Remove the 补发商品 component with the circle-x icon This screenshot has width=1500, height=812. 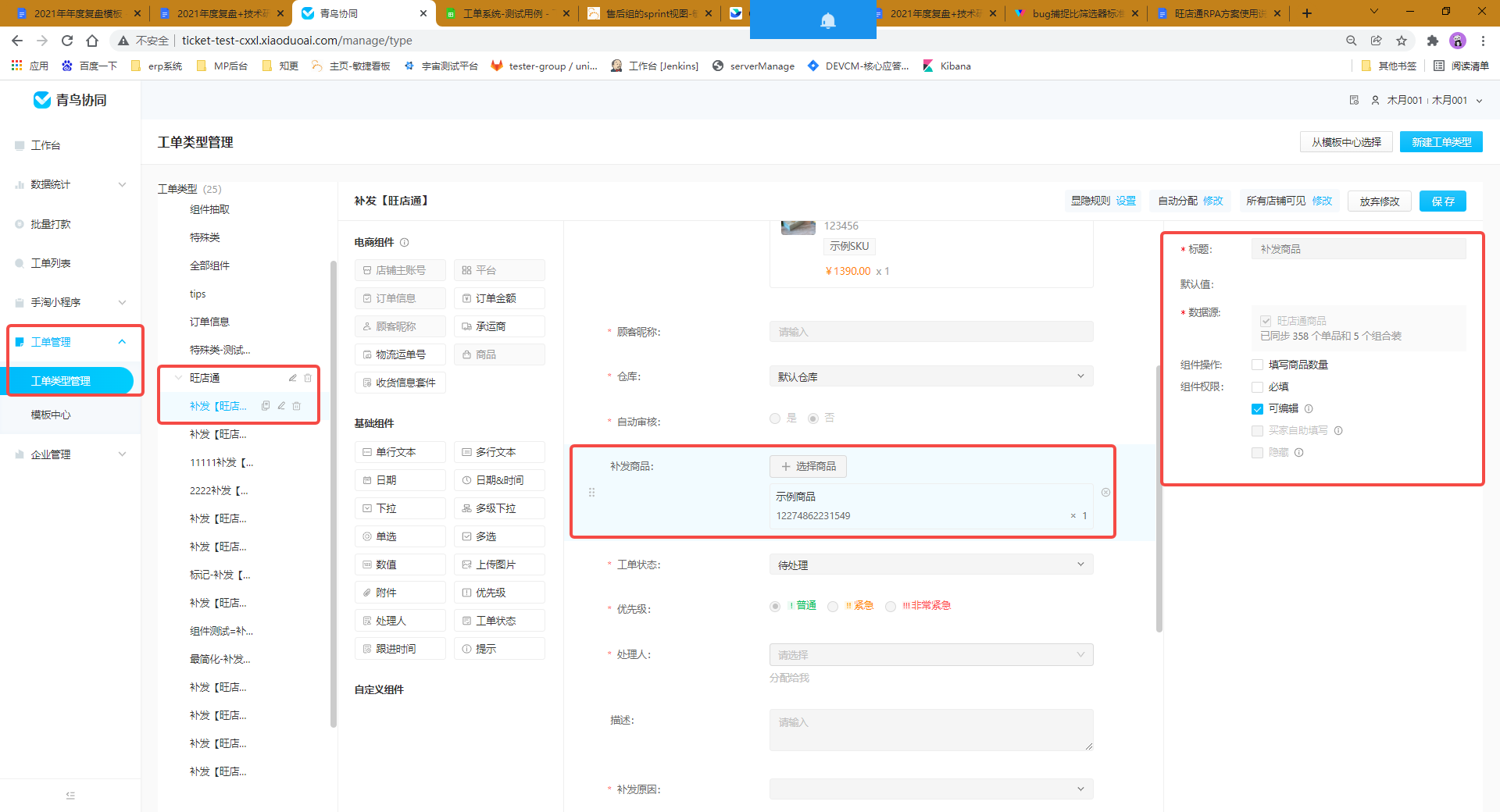click(x=1105, y=493)
